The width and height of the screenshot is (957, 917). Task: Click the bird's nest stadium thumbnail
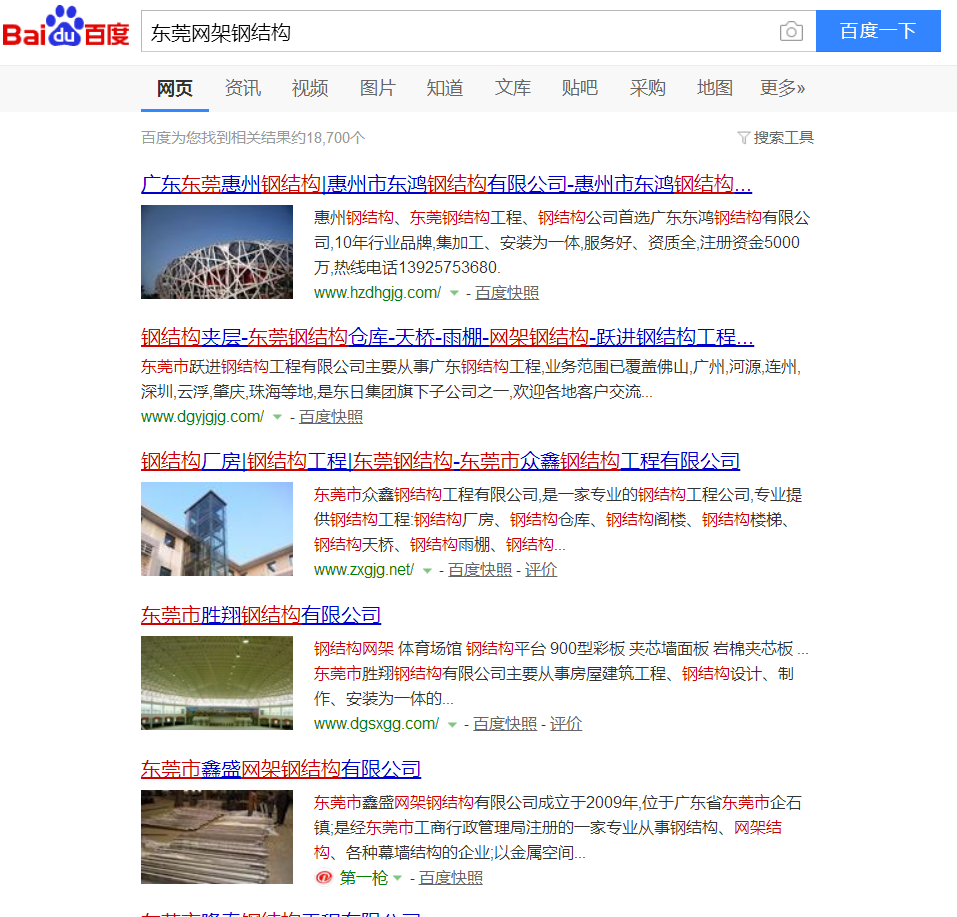coord(217,252)
